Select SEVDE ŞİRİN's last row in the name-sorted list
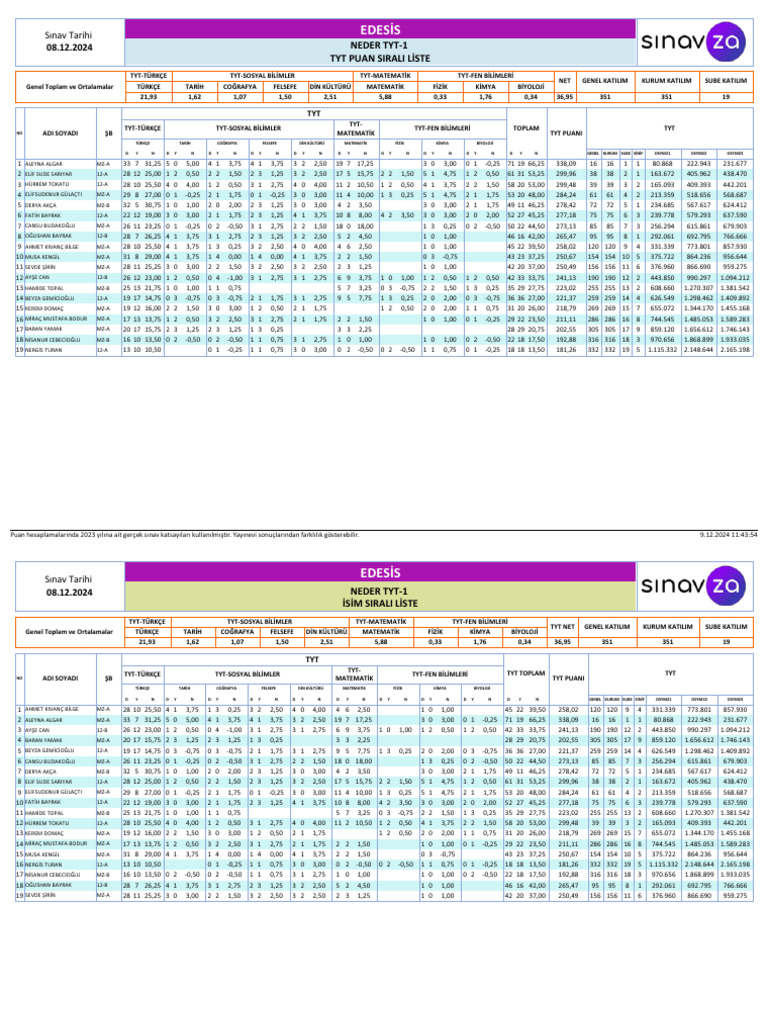Viewport: 768px width, 1024px height. 384,895
